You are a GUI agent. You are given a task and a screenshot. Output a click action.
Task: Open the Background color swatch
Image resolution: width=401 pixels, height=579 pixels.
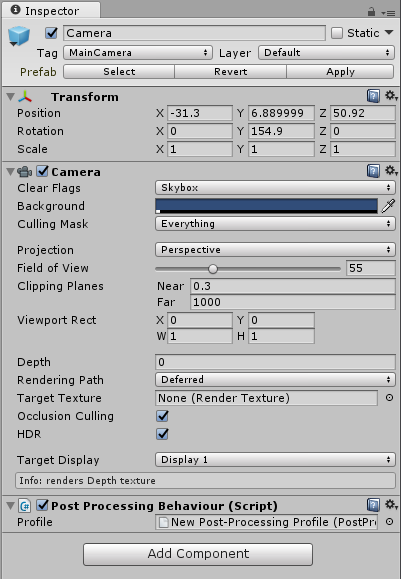pos(266,206)
